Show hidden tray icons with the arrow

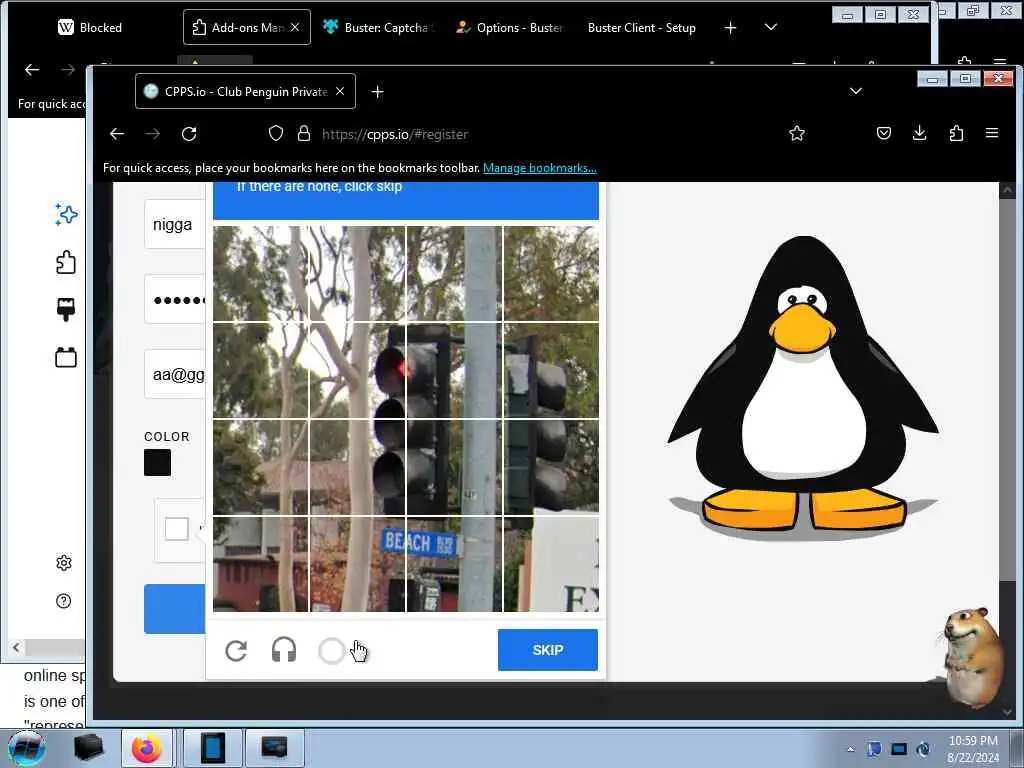(850, 749)
